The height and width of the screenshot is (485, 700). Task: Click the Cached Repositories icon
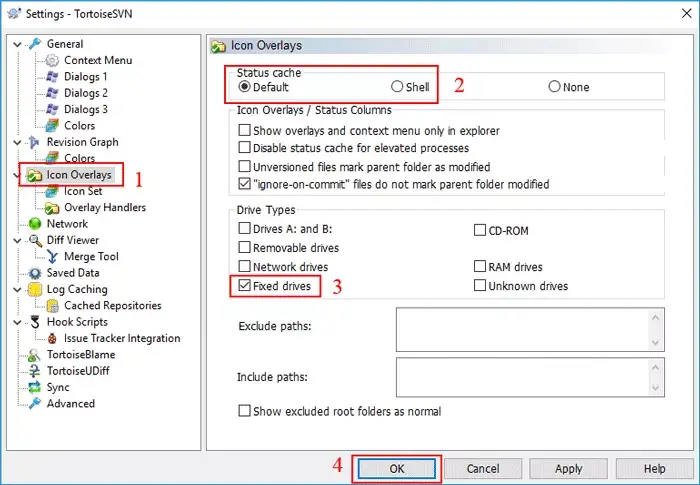pos(52,305)
